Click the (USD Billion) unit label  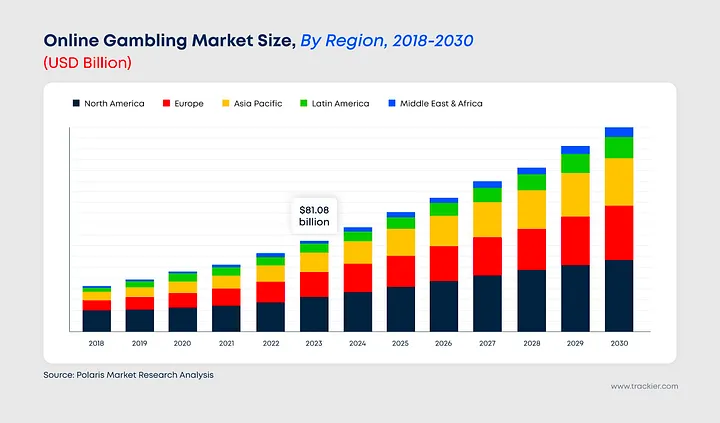click(x=88, y=62)
